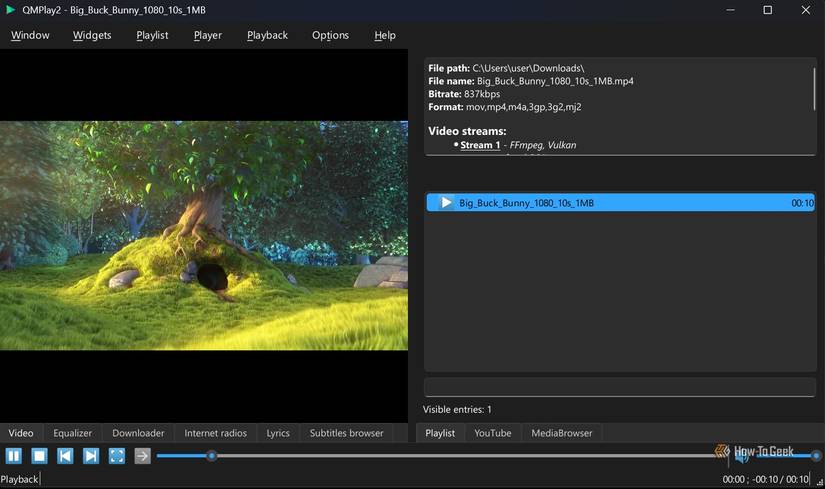Pause the video with the pause button
The image size is (825, 489).
(14, 456)
